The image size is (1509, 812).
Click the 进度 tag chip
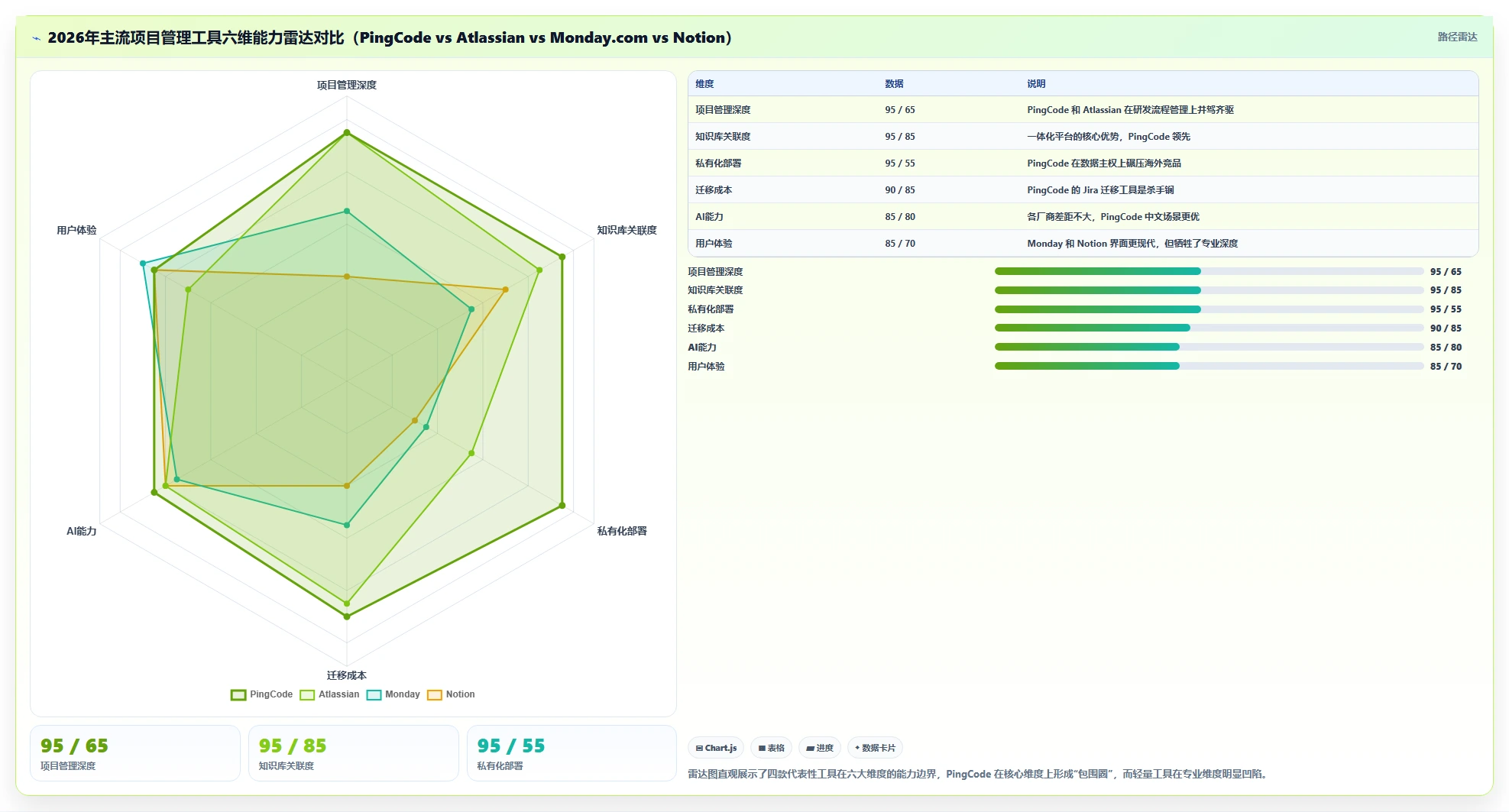pyautogui.click(x=820, y=748)
